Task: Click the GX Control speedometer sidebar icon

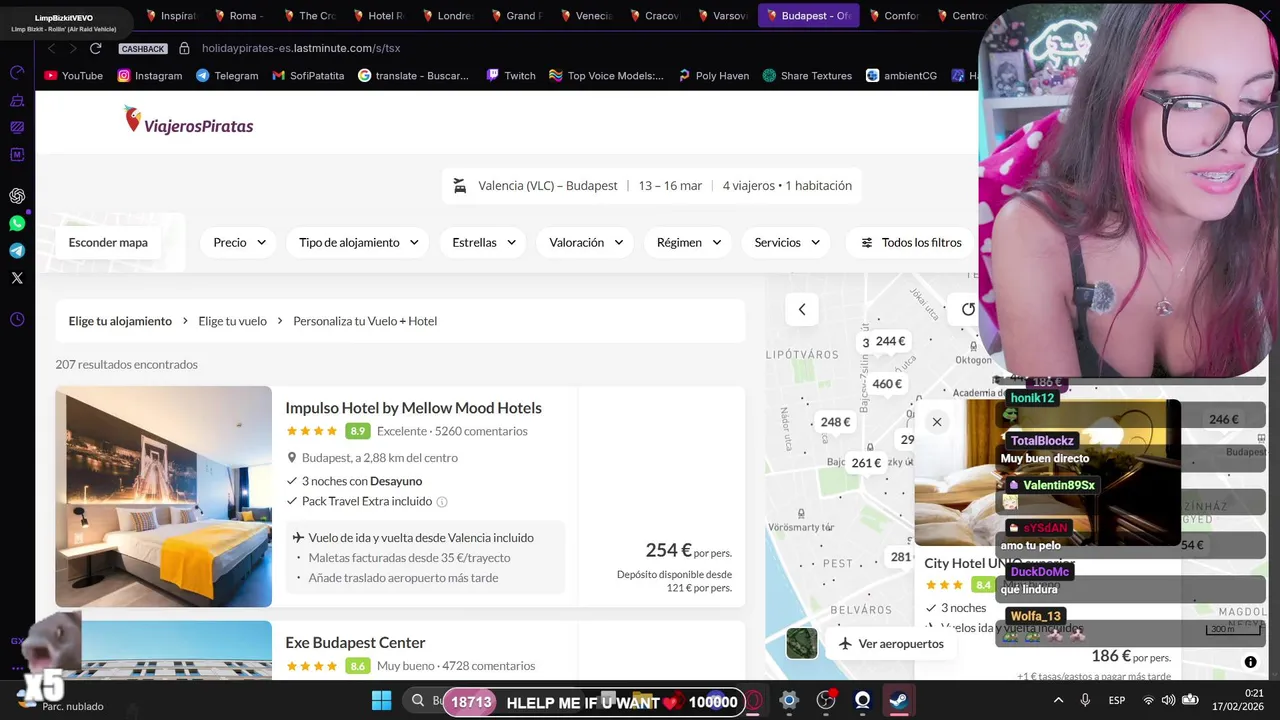Action: [x=17, y=73]
